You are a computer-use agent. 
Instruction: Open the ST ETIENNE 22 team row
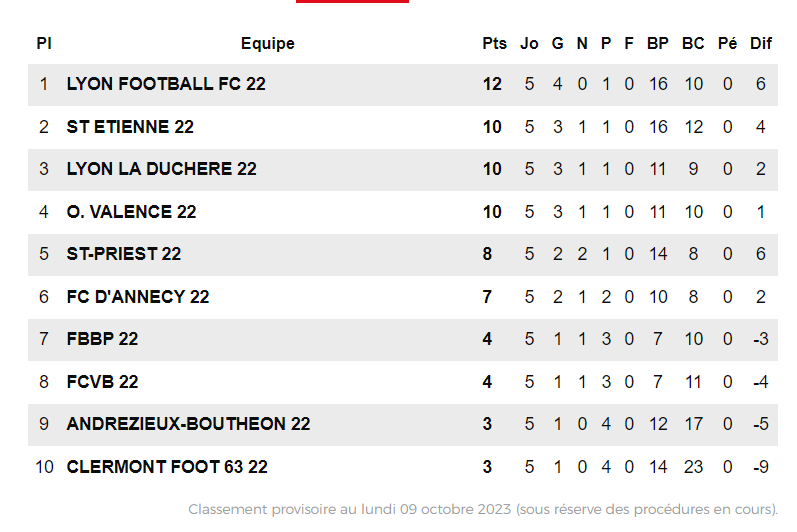pos(130,127)
